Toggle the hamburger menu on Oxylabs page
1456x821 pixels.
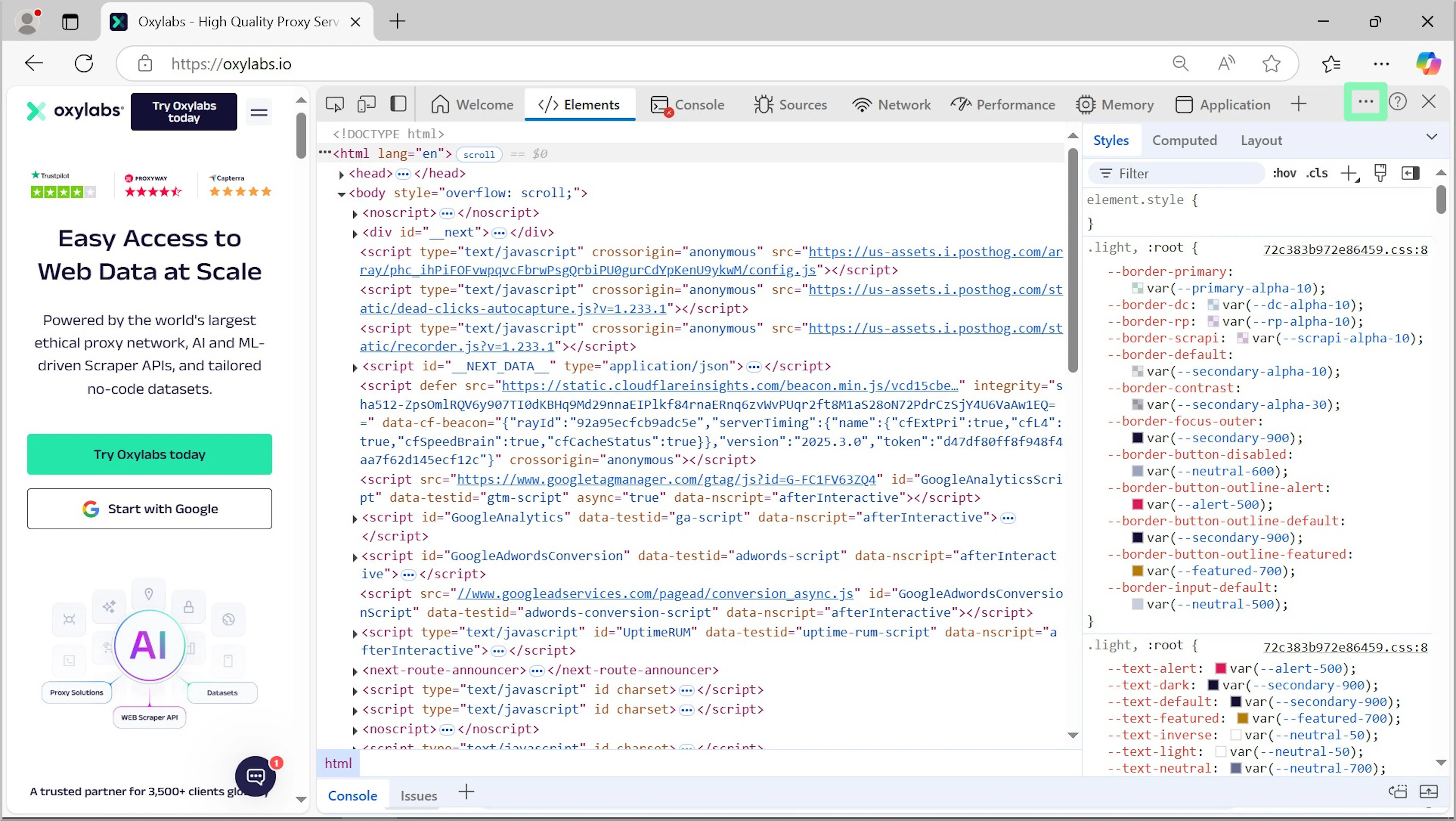click(x=259, y=112)
